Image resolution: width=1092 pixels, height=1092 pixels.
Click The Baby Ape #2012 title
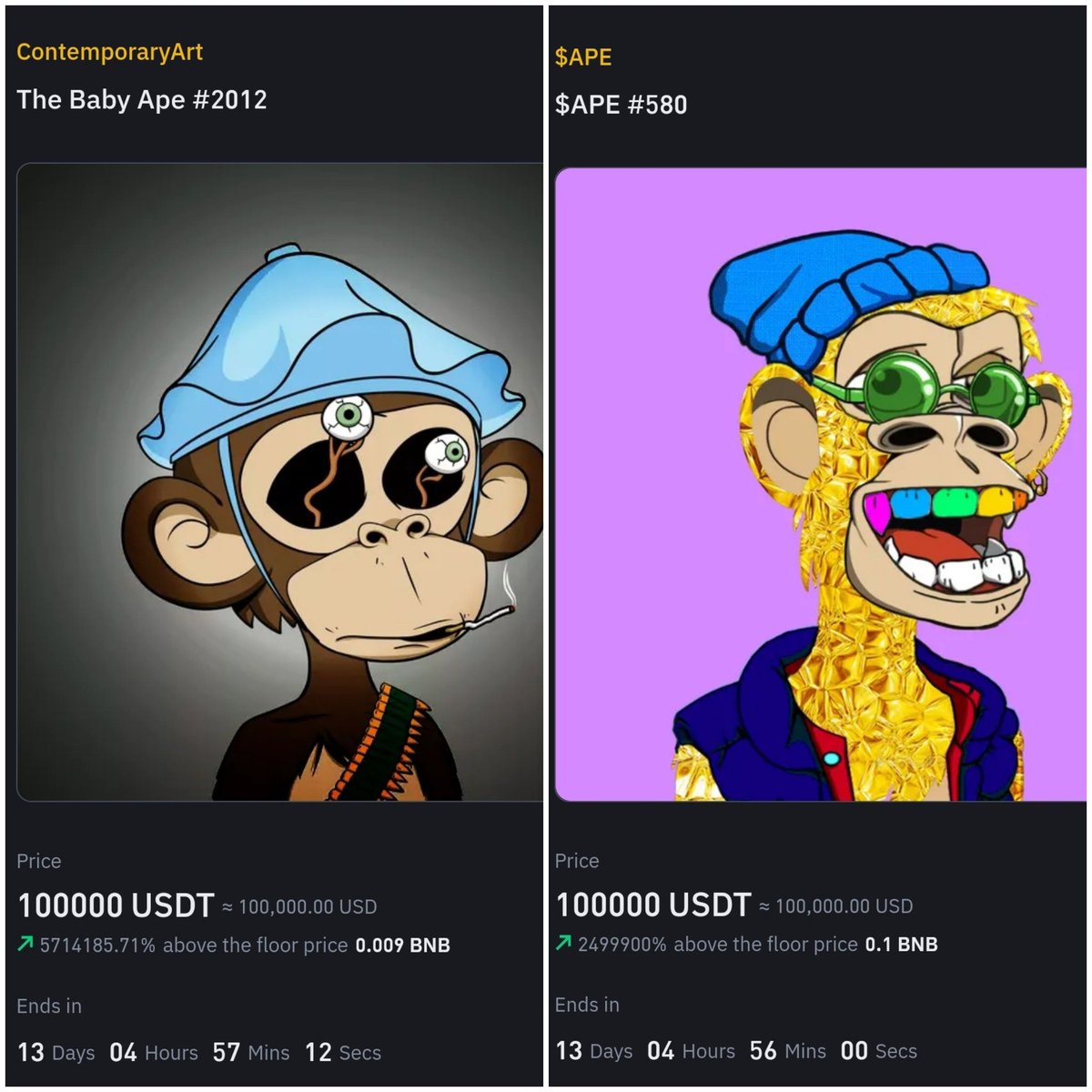(x=142, y=99)
